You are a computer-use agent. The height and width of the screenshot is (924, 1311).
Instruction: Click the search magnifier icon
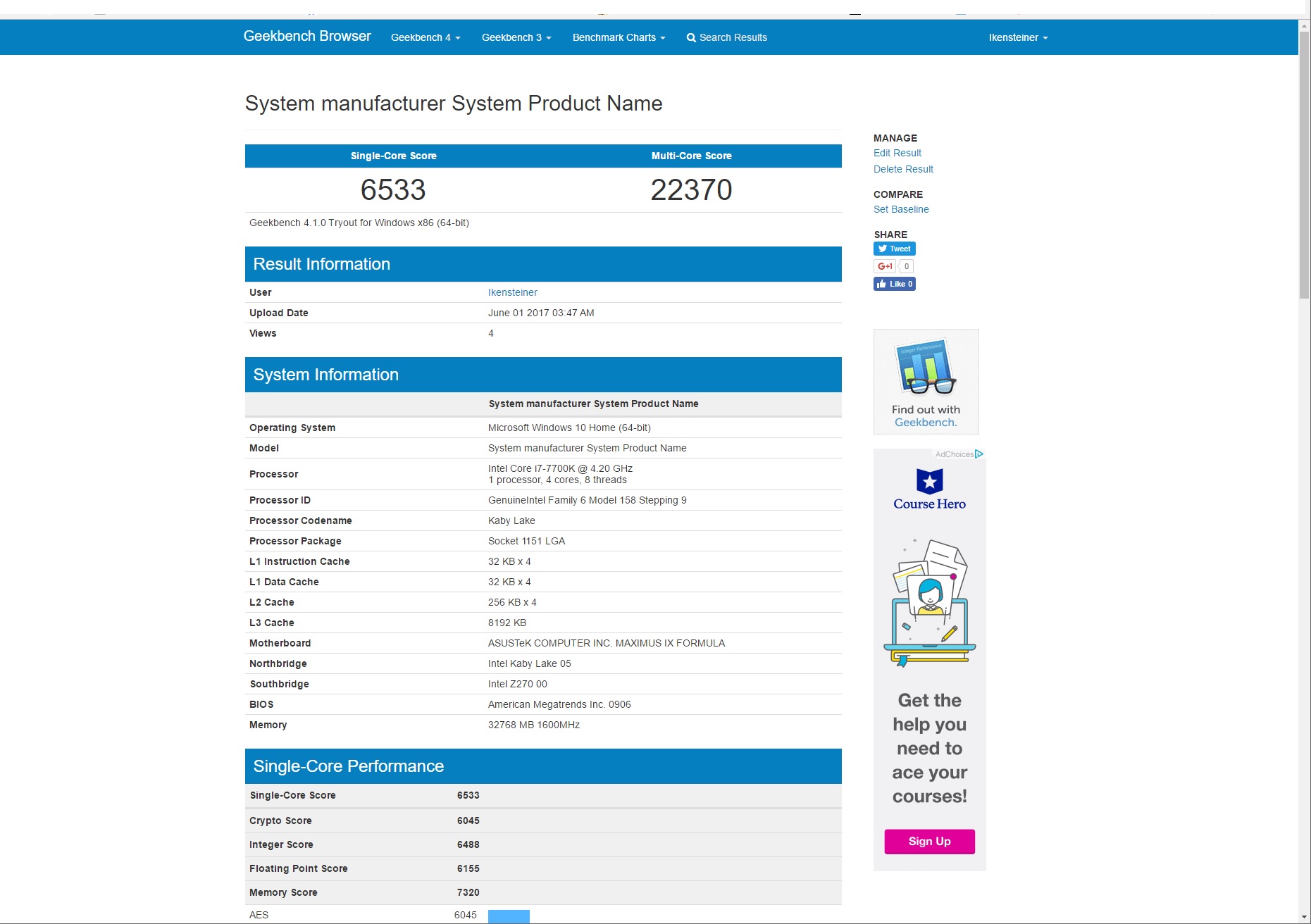[691, 38]
